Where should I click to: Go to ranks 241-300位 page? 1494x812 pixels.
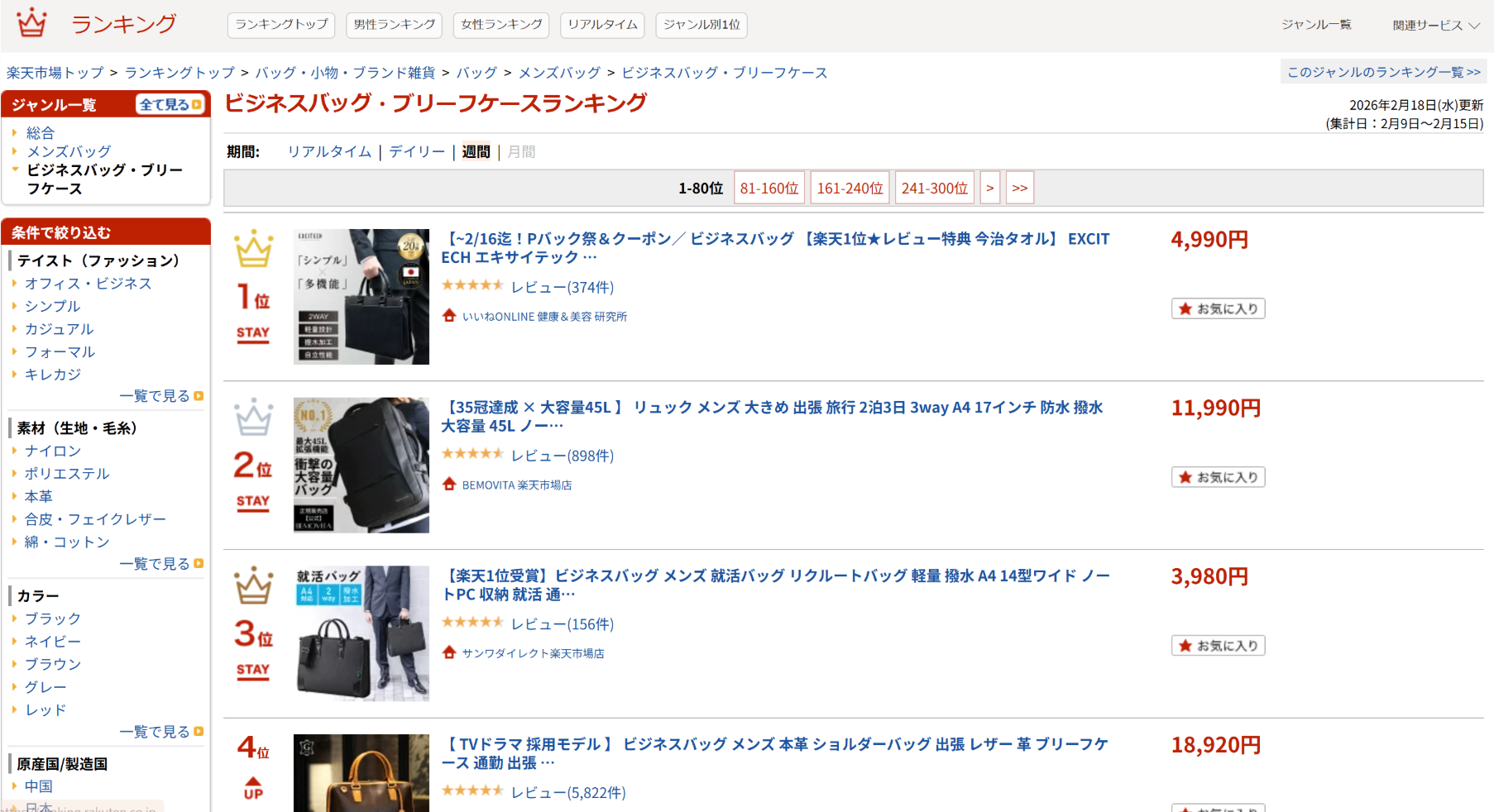[x=935, y=189]
